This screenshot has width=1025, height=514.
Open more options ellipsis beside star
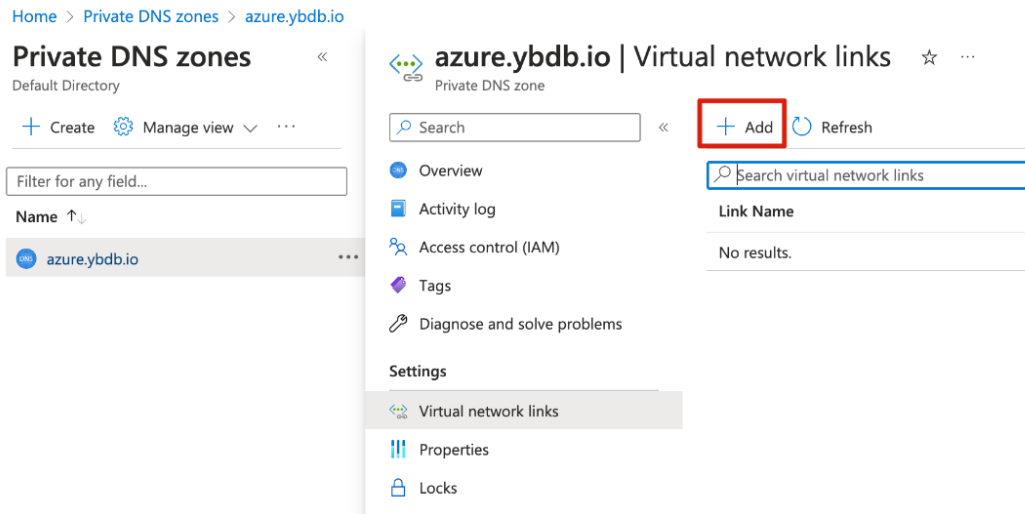(x=967, y=57)
